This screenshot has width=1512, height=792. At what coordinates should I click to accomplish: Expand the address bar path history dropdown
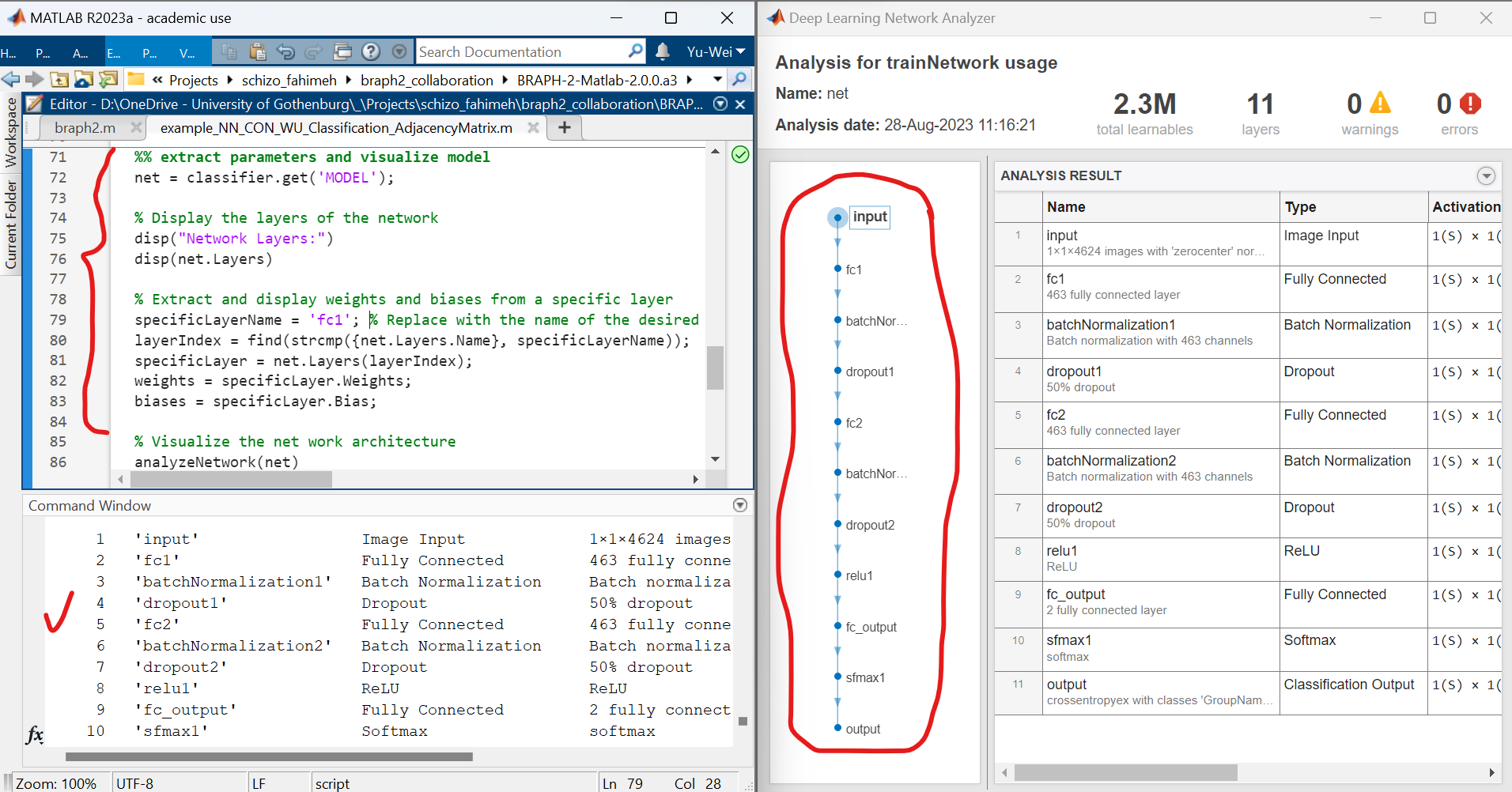pos(717,80)
